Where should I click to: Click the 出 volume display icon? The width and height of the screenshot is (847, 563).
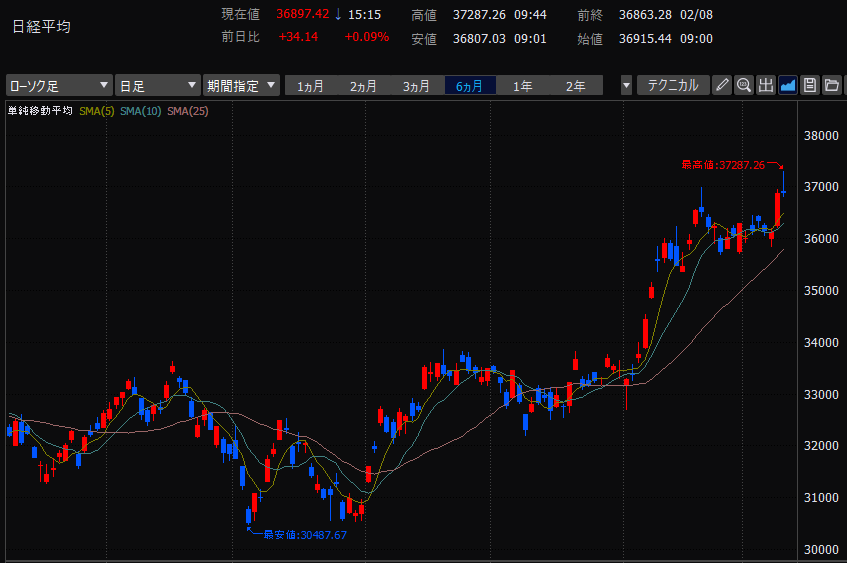point(766,85)
